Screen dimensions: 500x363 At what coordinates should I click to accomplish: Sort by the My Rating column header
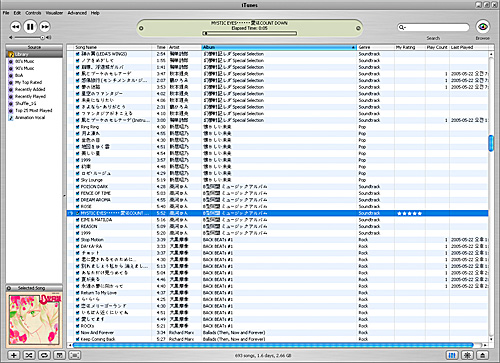[x=405, y=47]
